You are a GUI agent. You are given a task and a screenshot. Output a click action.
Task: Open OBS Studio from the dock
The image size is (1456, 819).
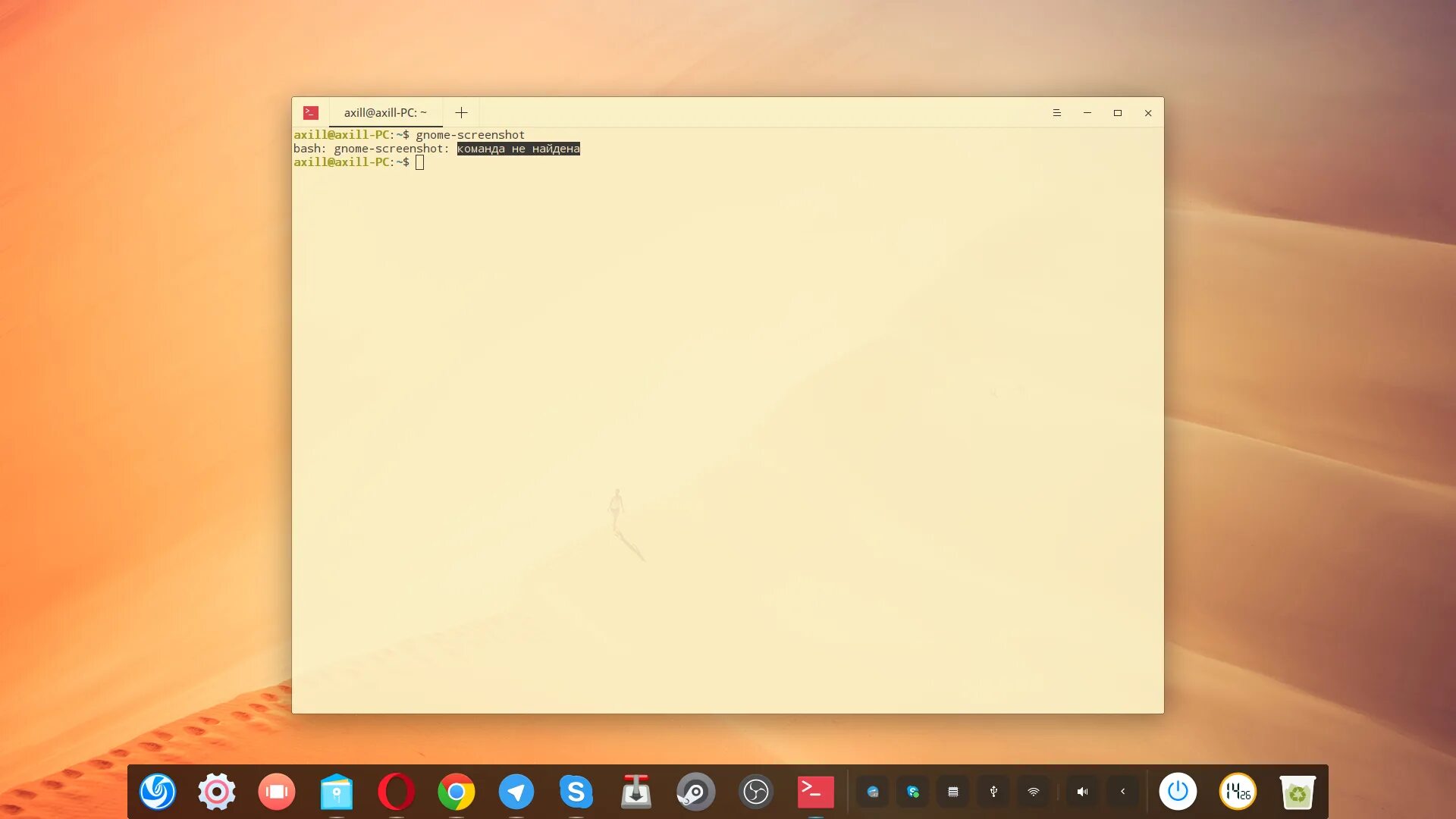pyautogui.click(x=755, y=792)
